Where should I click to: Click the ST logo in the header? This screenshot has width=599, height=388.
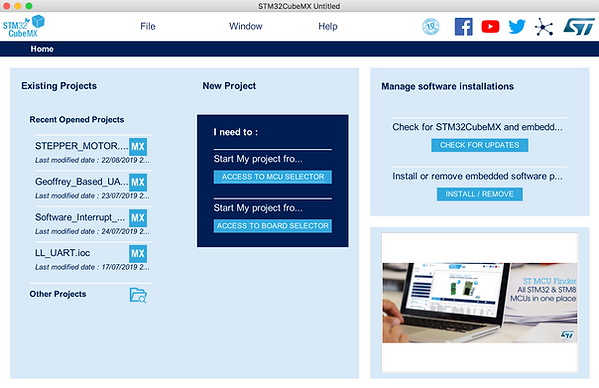[x=579, y=26]
